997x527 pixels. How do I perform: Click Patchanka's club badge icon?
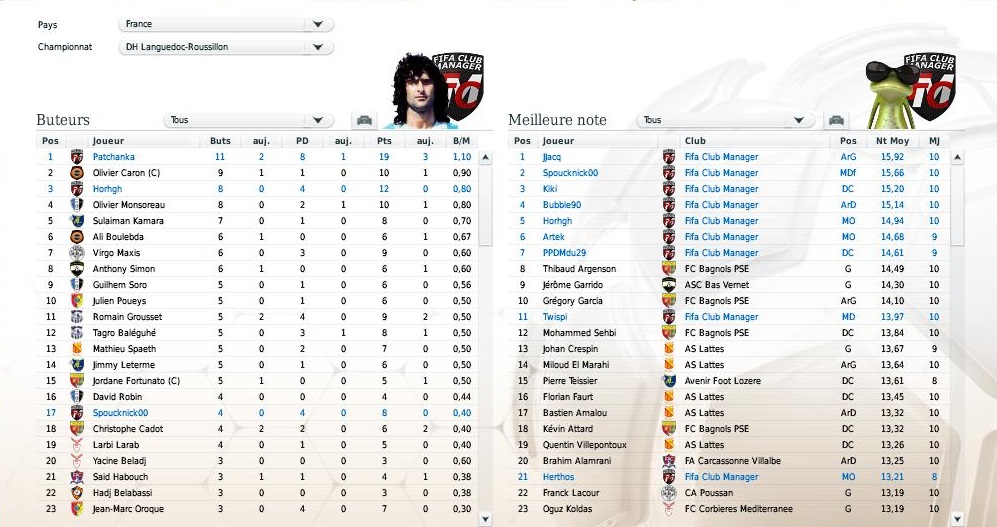(77, 156)
